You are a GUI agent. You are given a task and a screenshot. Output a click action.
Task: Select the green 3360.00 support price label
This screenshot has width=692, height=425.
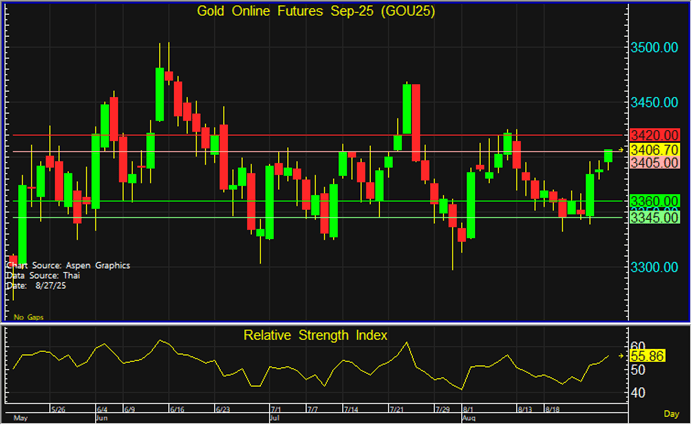(653, 201)
